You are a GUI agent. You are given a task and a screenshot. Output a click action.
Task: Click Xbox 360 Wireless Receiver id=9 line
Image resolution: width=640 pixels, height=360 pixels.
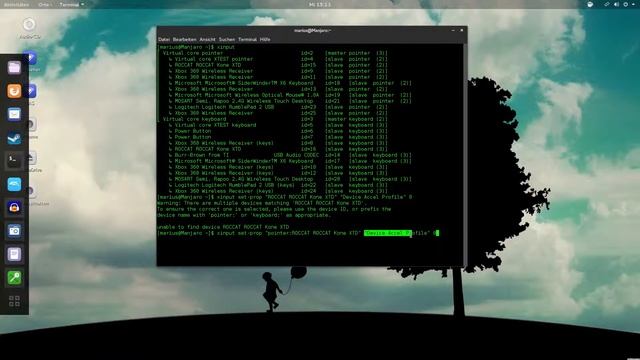tap(278, 71)
